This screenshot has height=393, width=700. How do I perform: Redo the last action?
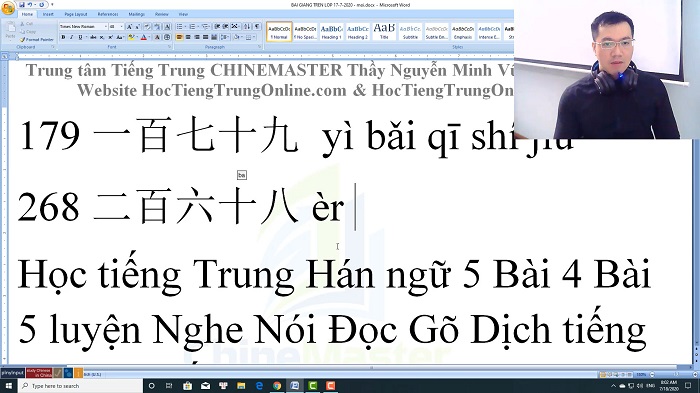[42, 5]
